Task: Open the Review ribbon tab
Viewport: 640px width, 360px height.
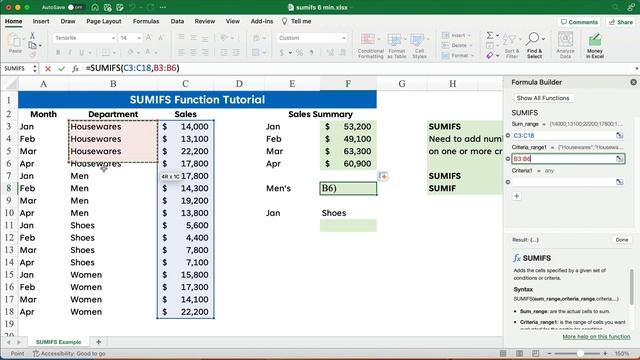Action: (x=204, y=21)
